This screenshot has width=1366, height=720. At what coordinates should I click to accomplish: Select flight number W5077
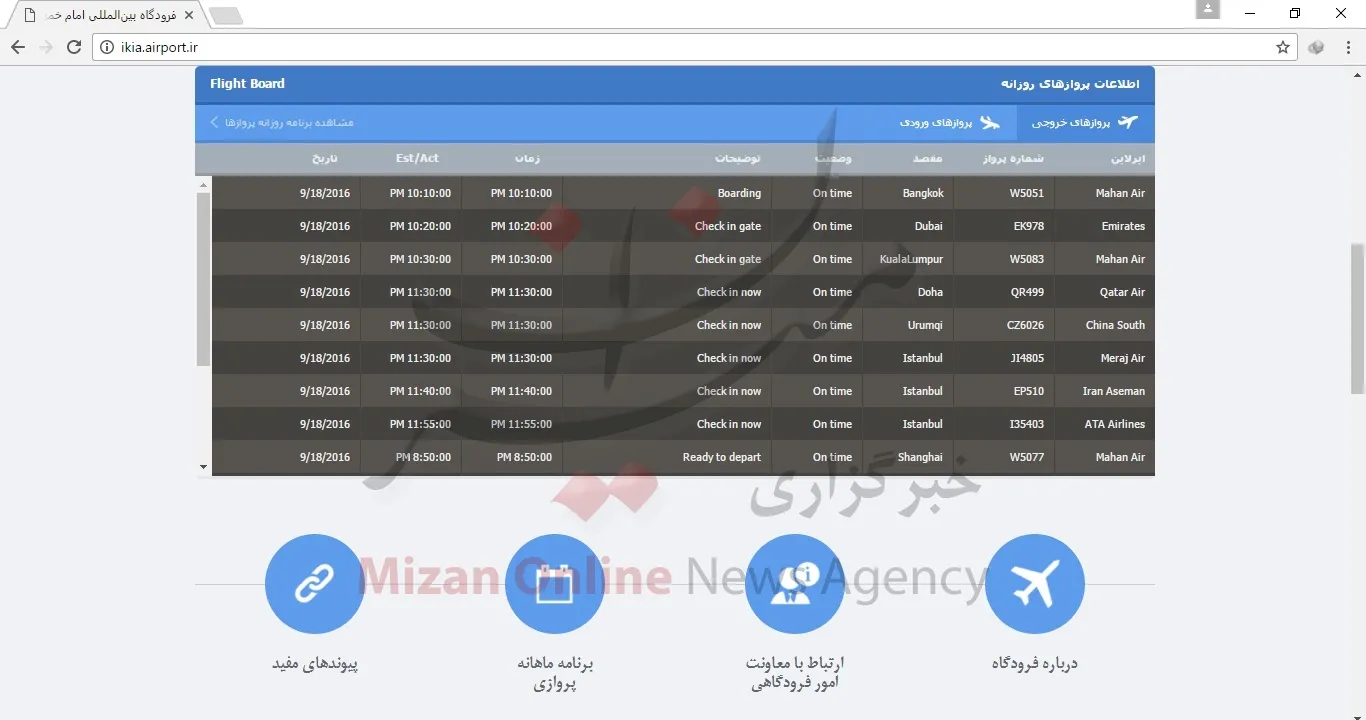1027,457
